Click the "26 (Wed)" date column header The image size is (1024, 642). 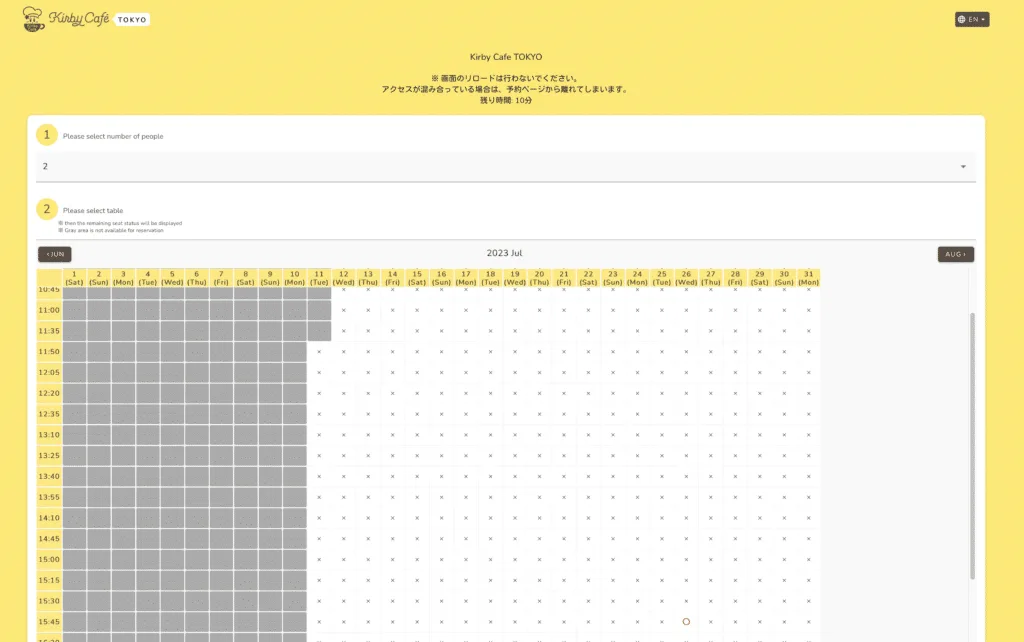coord(686,278)
